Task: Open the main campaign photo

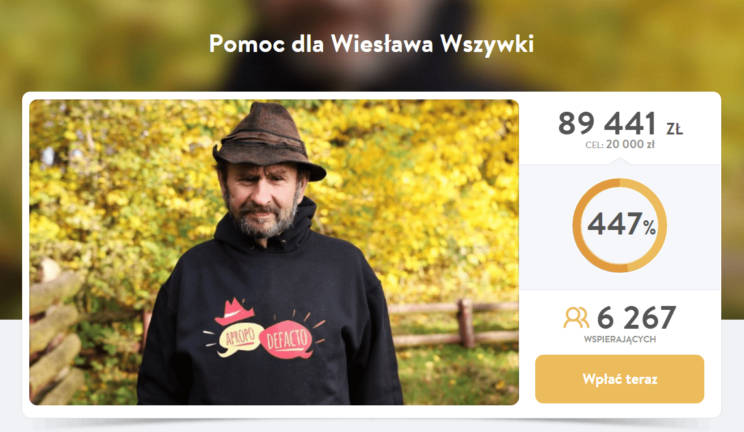Action: 274,252
